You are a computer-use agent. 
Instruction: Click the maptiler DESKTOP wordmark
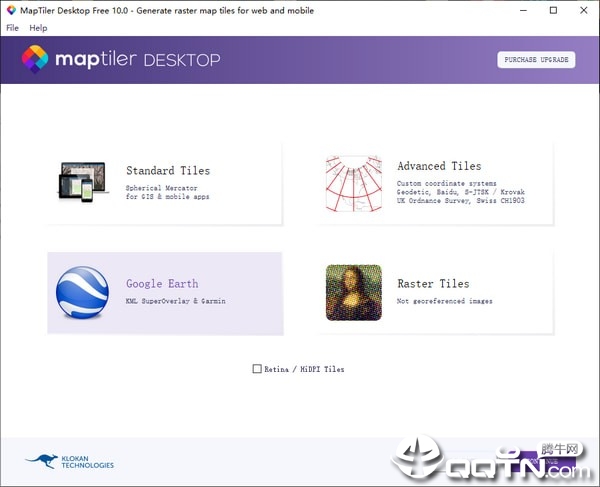point(138,60)
